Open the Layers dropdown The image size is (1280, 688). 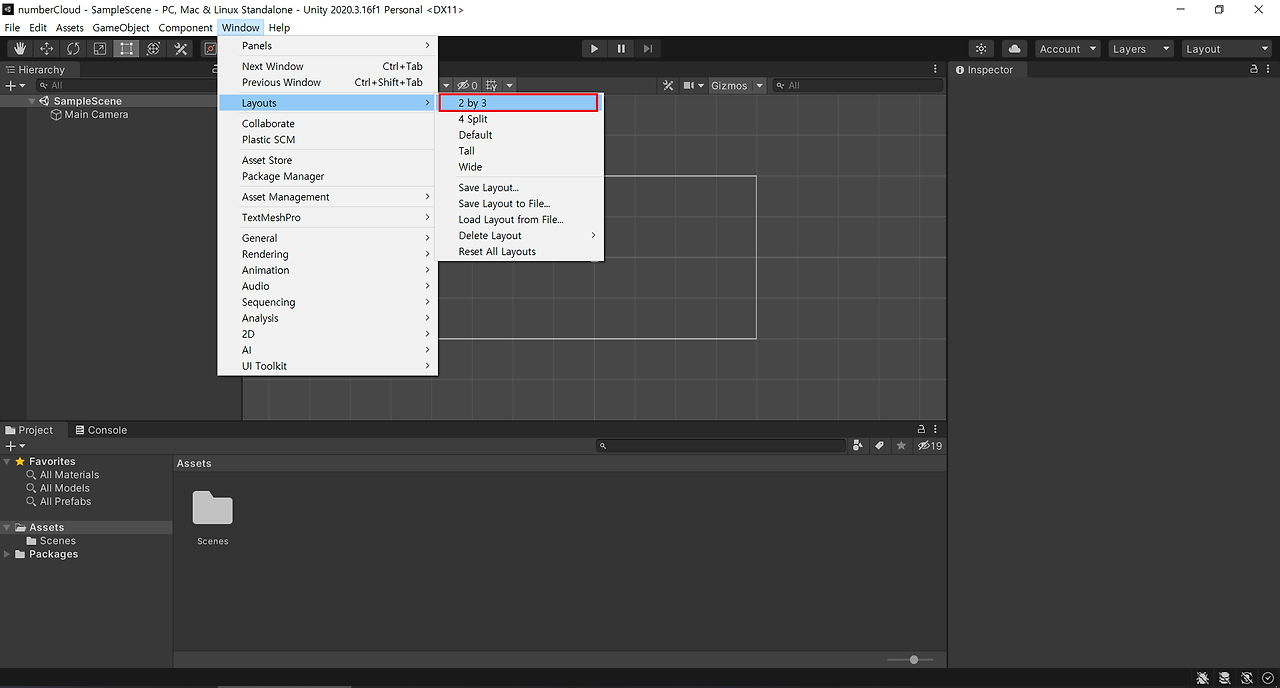[1140, 49]
